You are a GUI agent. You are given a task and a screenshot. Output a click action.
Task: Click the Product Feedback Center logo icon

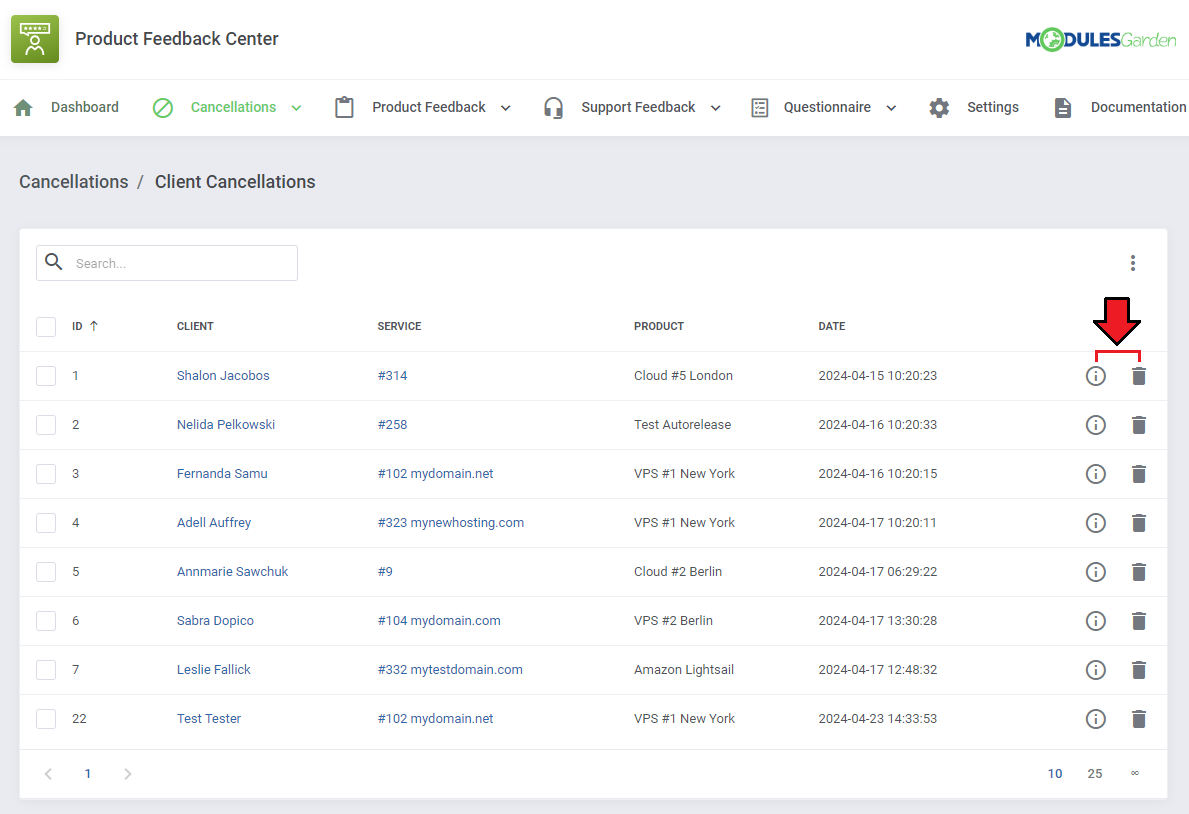click(35, 39)
